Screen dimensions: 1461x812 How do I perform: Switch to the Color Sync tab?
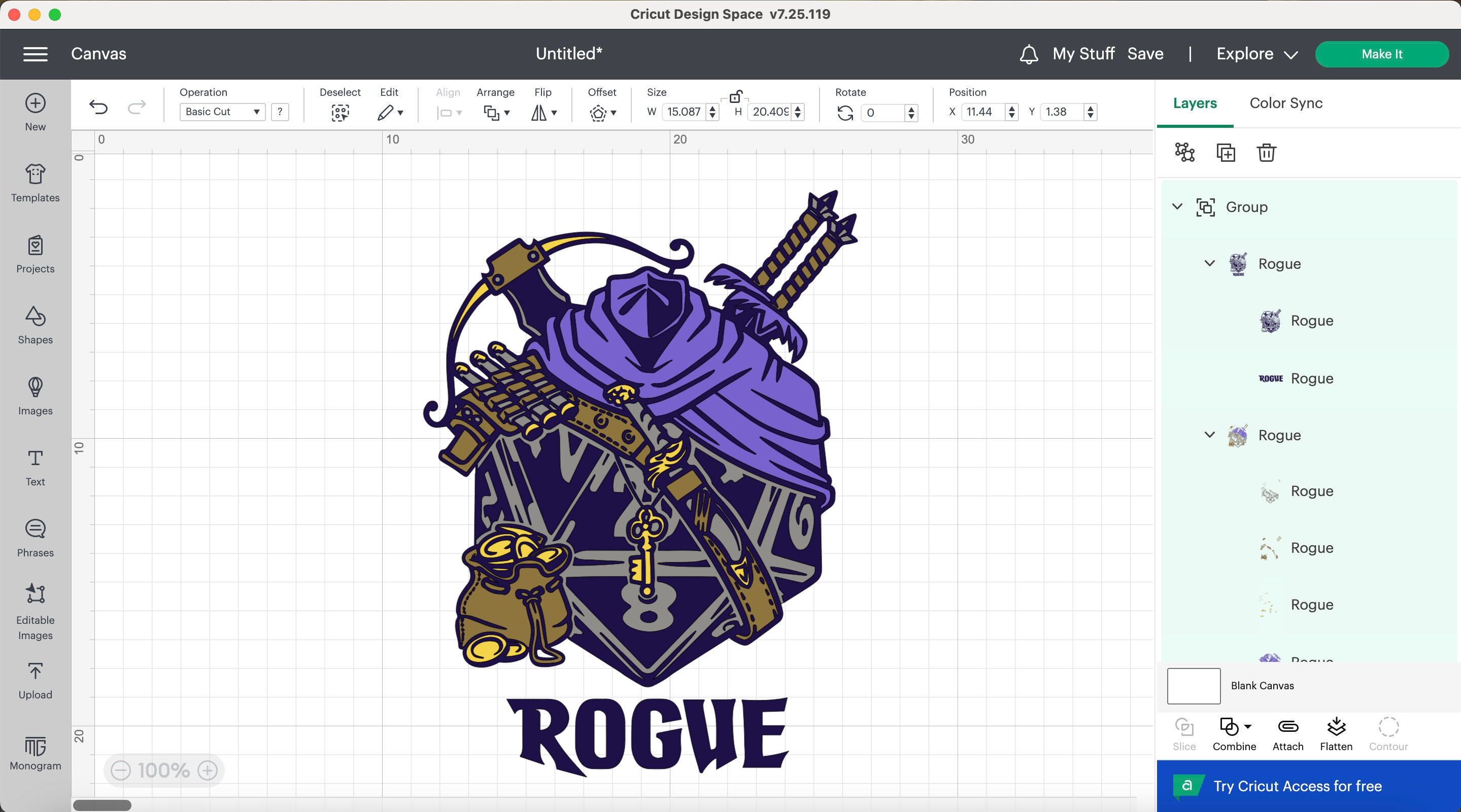(1285, 102)
